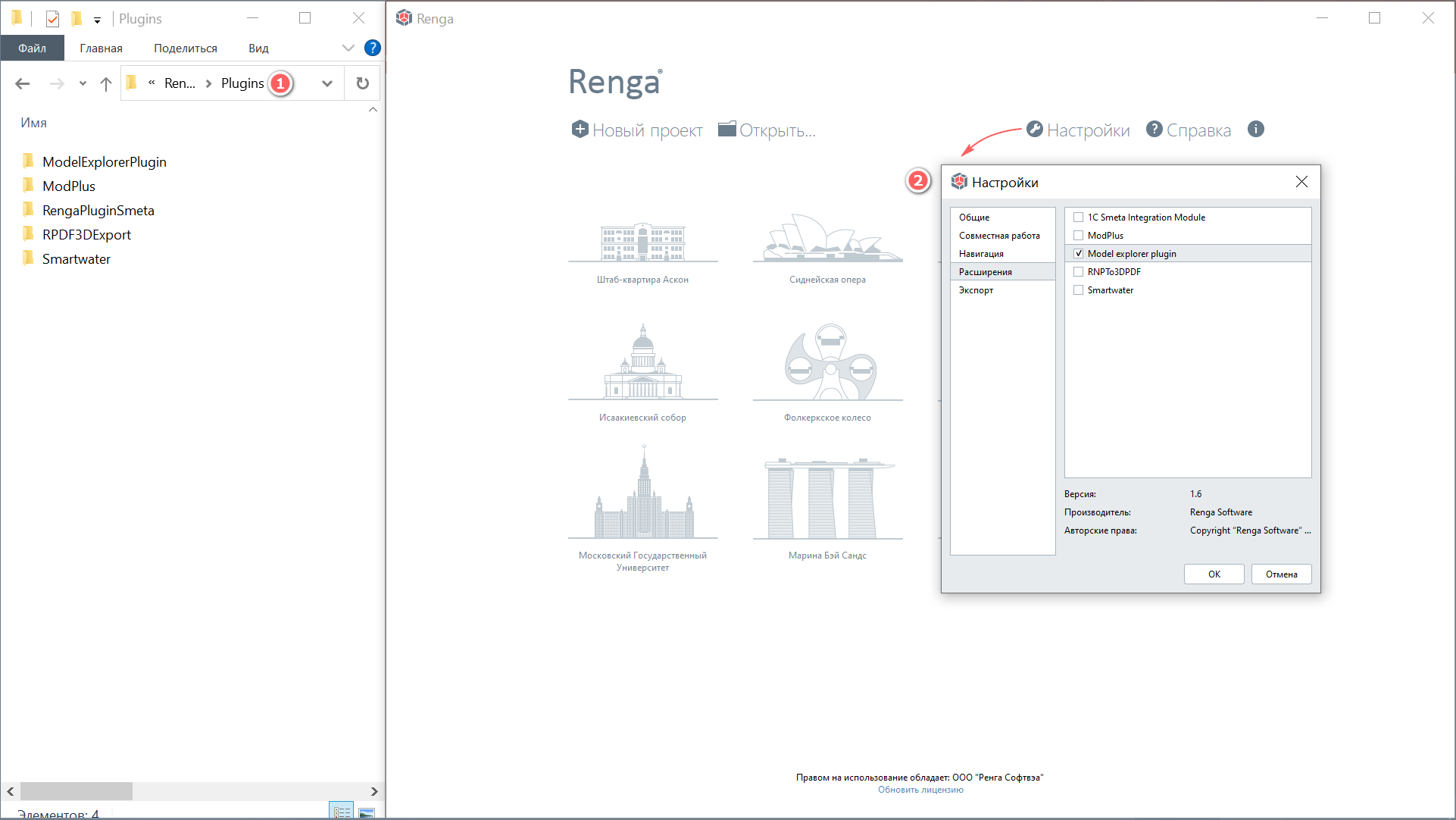Select the ModPlus folder icon
The image size is (1456, 820).
(28, 185)
